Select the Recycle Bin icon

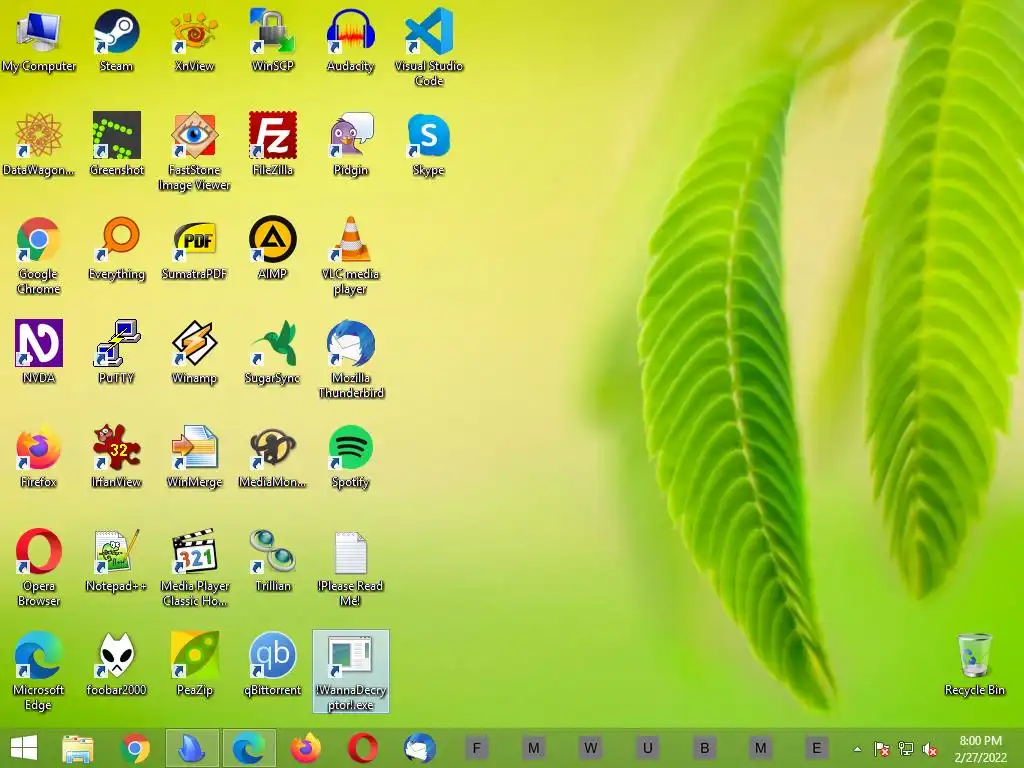(974, 664)
